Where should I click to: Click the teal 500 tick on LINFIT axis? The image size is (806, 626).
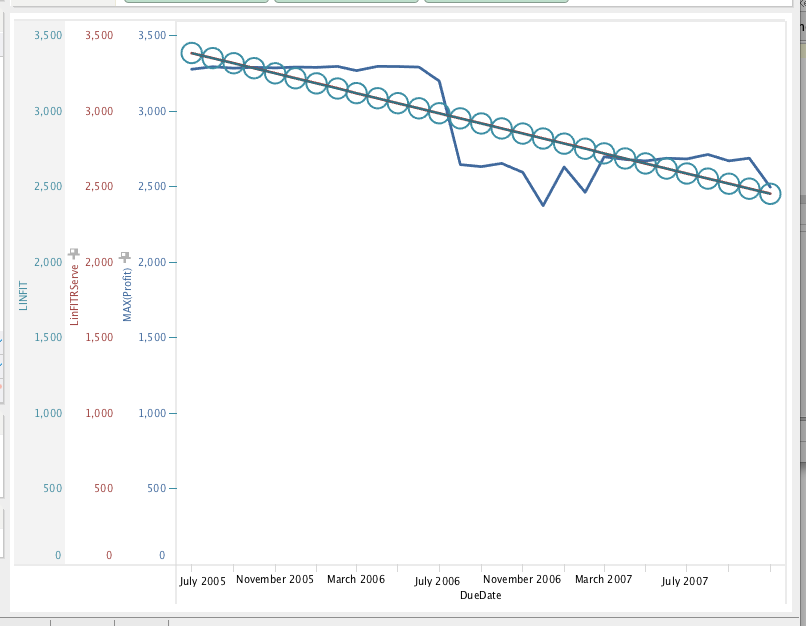(x=52, y=488)
